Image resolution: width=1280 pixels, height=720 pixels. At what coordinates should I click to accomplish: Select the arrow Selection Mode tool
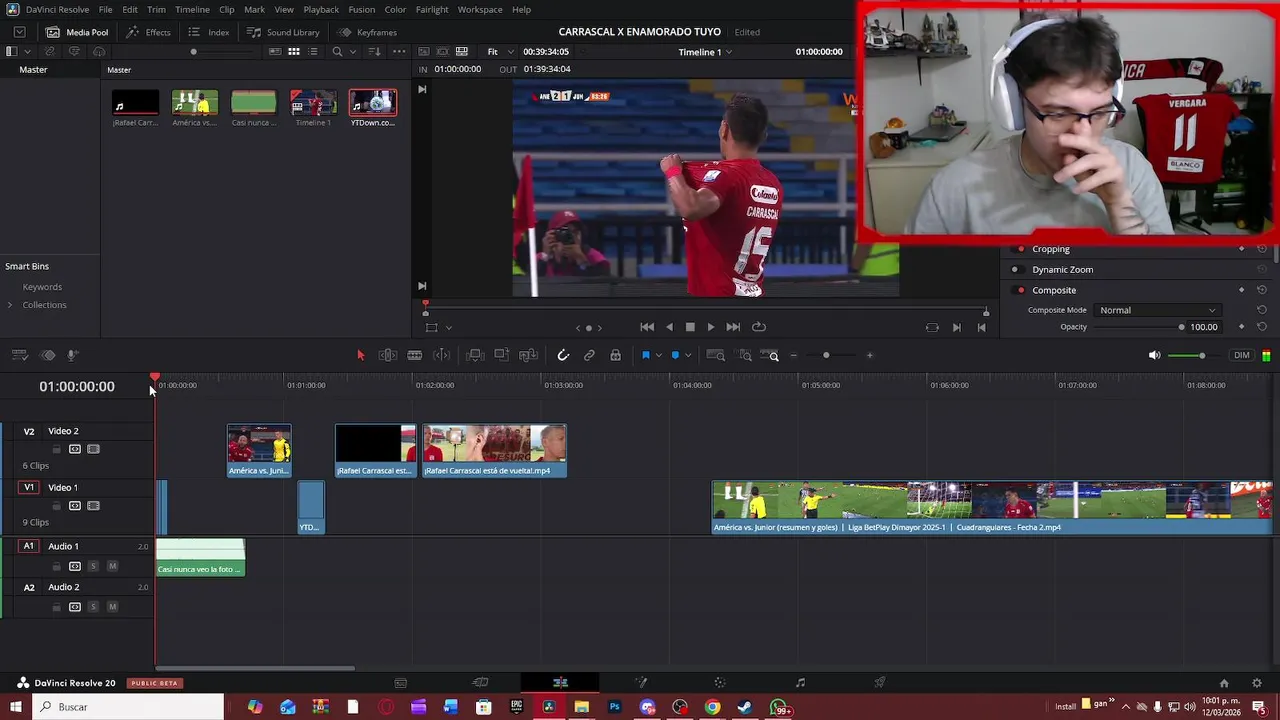[x=361, y=355]
